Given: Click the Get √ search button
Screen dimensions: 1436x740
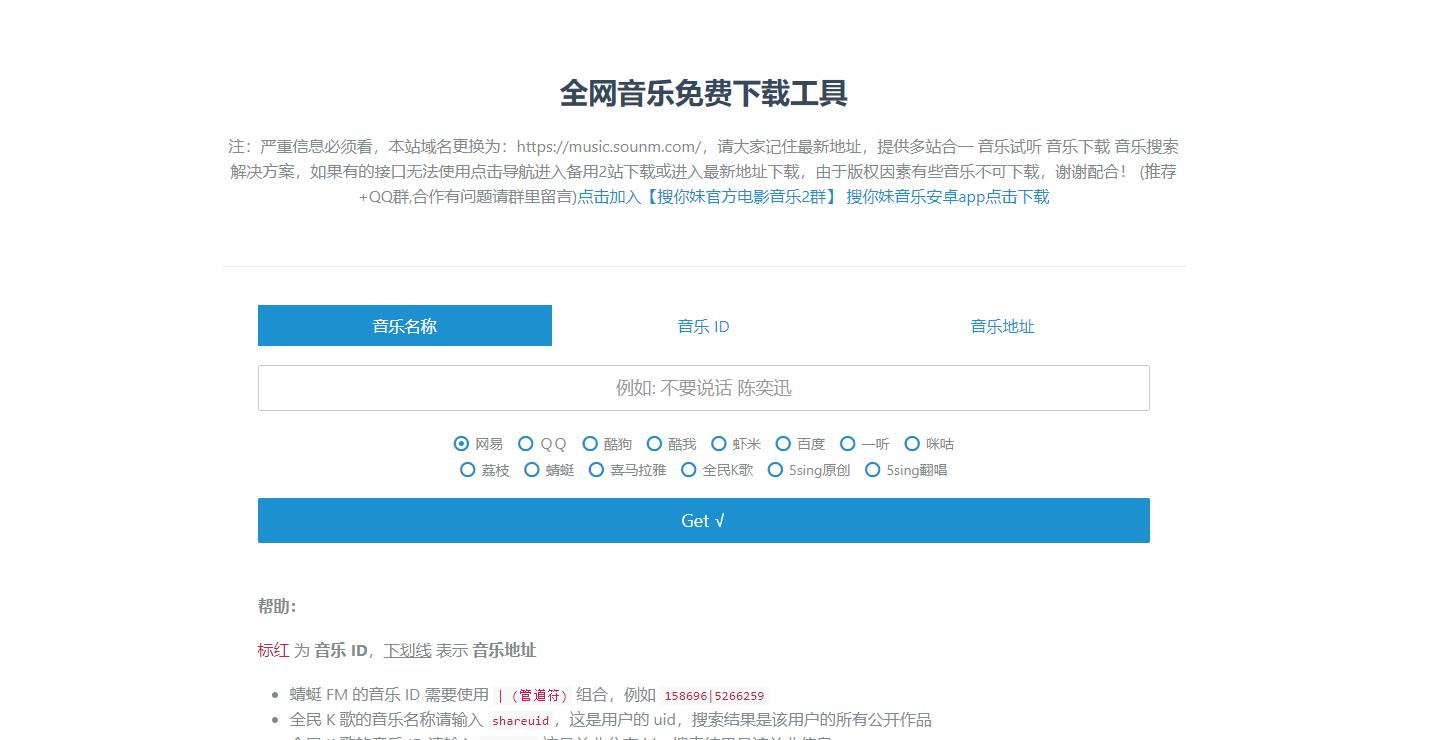Looking at the screenshot, I should pyautogui.click(x=703, y=520).
